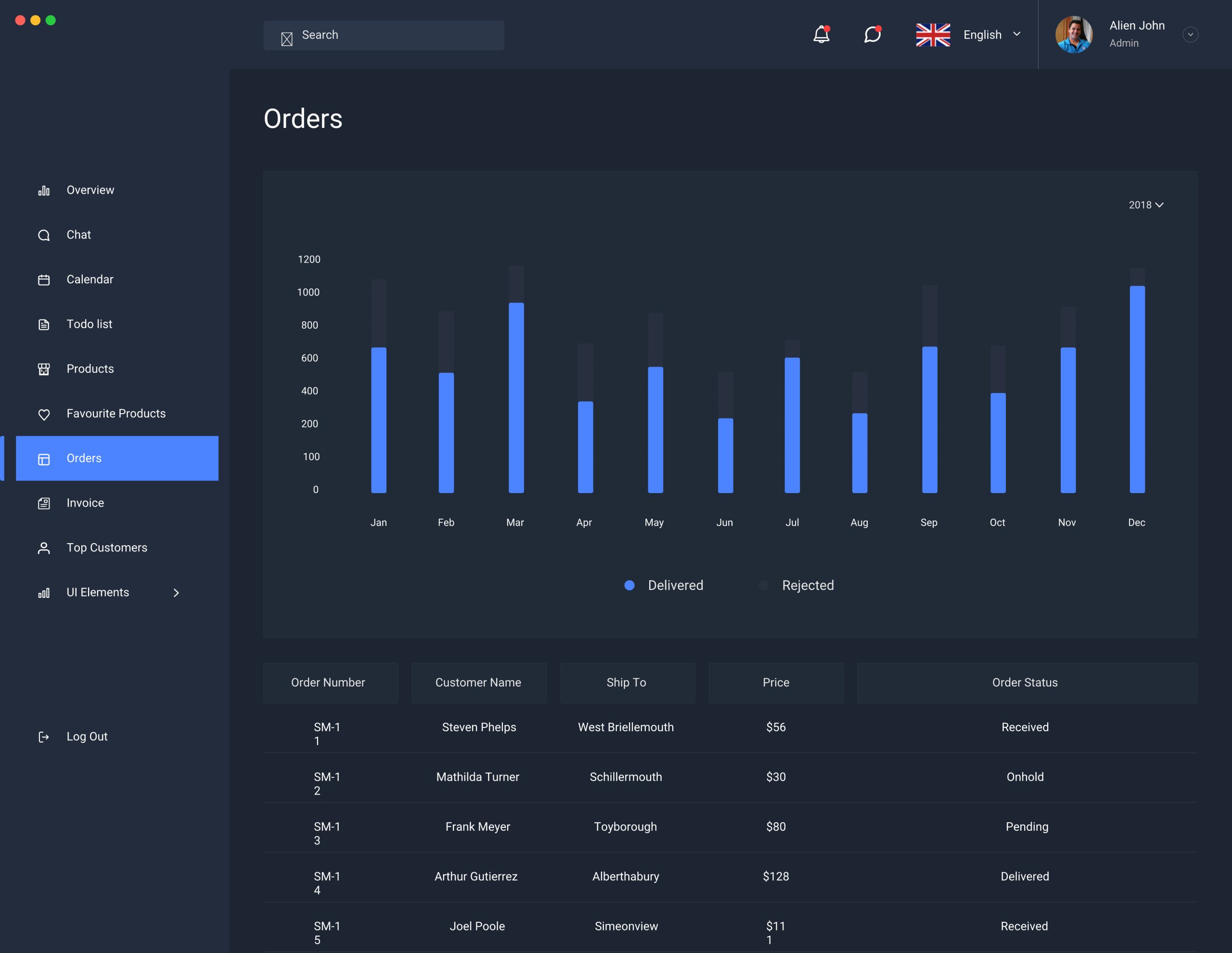Open Favourite Products page
The image size is (1232, 953).
tap(116, 413)
